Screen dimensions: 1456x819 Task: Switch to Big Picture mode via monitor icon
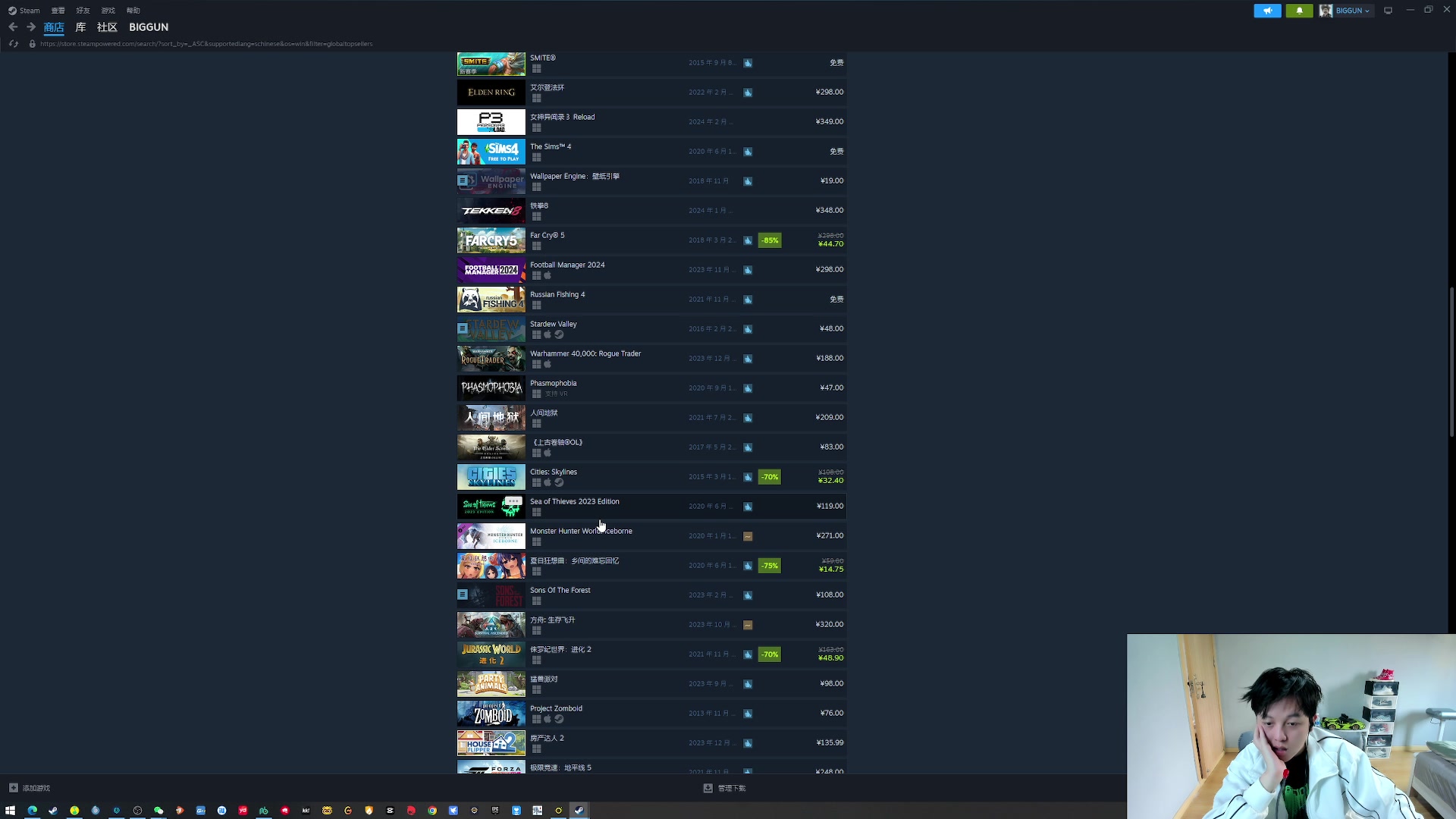click(x=1388, y=11)
